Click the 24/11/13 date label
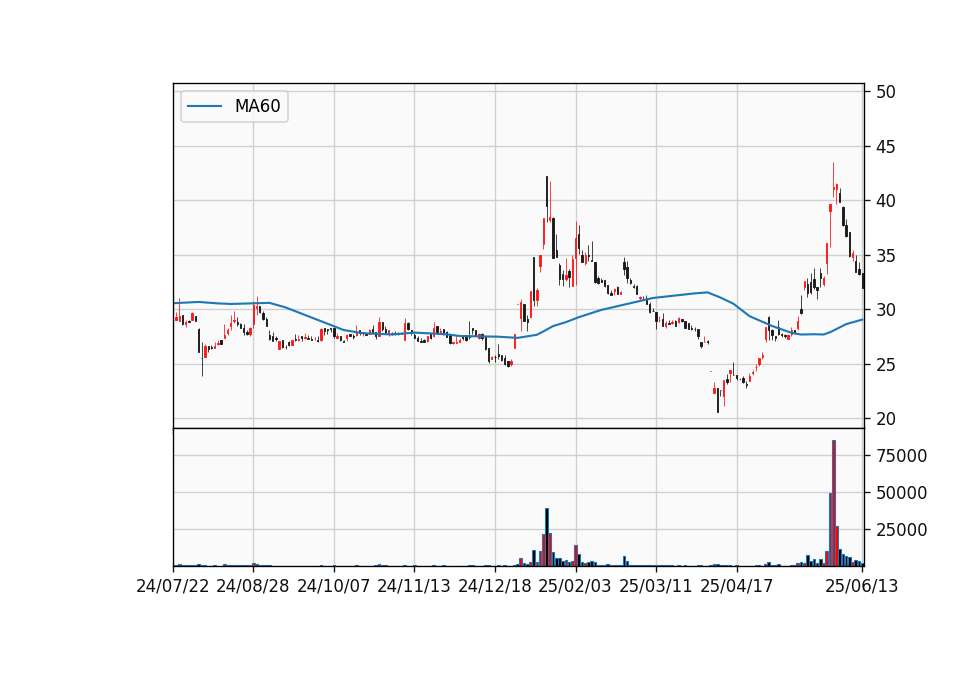The image size is (960, 690). [414, 586]
